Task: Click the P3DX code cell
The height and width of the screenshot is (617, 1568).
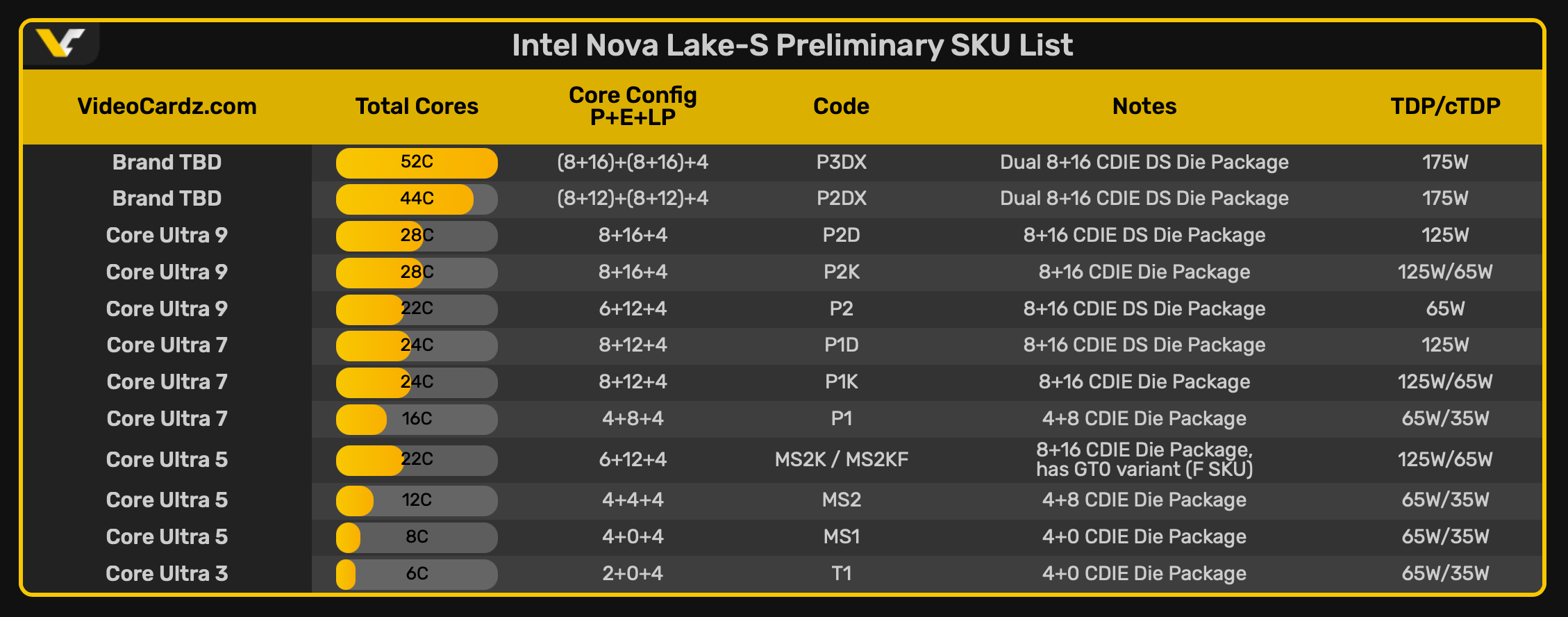Action: click(x=841, y=163)
